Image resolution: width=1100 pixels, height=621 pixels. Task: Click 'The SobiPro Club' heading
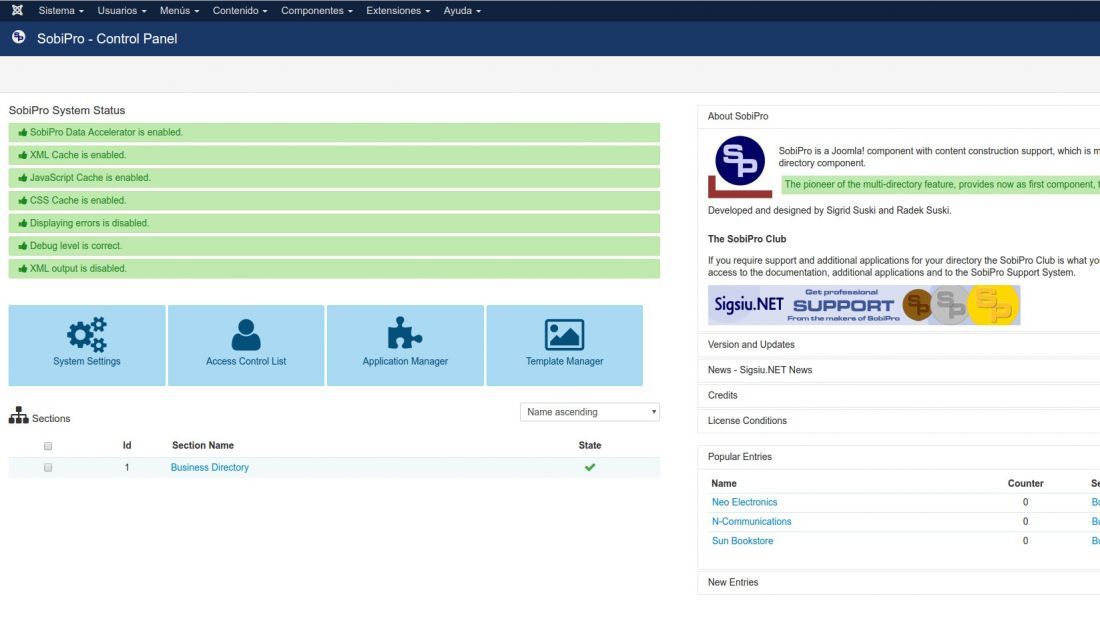click(747, 239)
